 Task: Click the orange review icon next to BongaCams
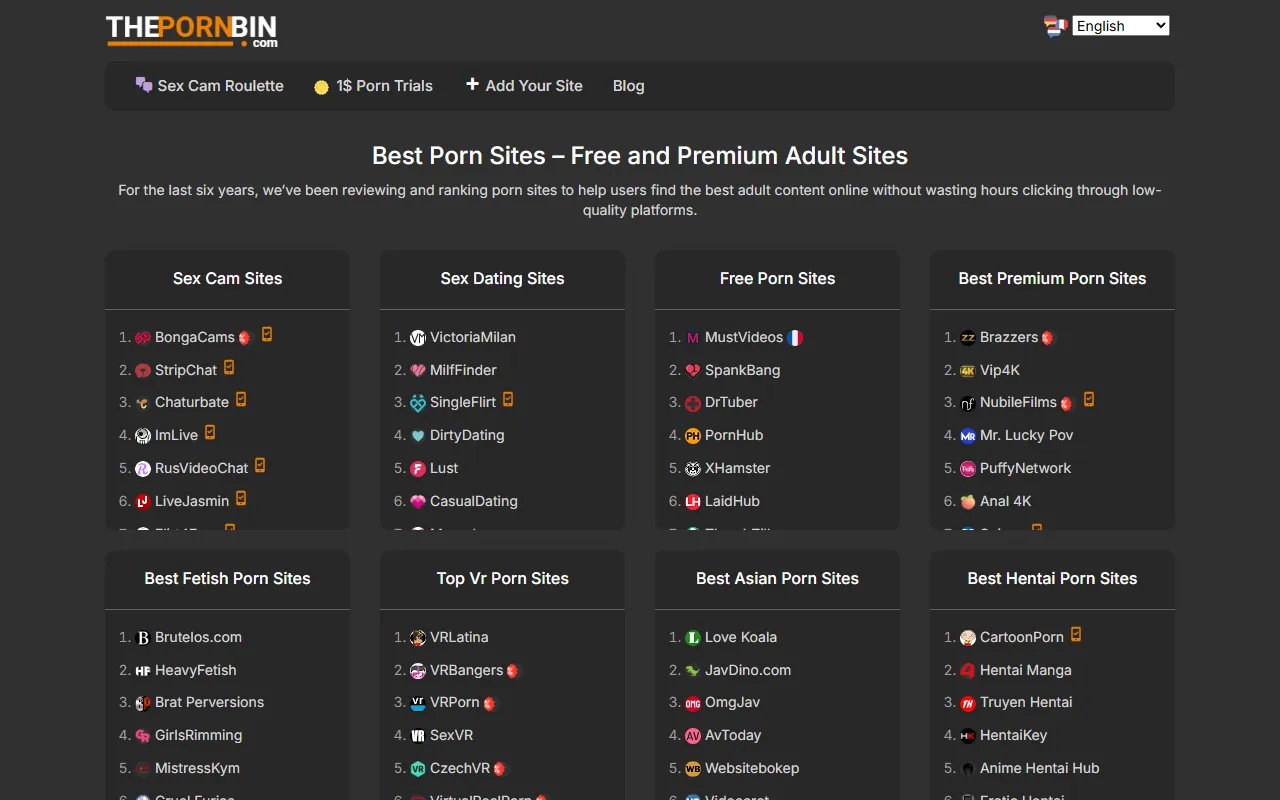coord(267,335)
